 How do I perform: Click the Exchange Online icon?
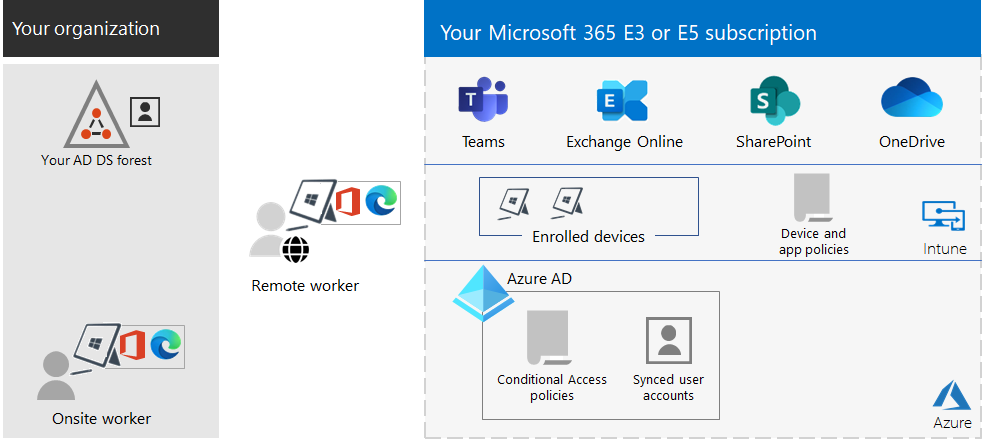[x=622, y=100]
